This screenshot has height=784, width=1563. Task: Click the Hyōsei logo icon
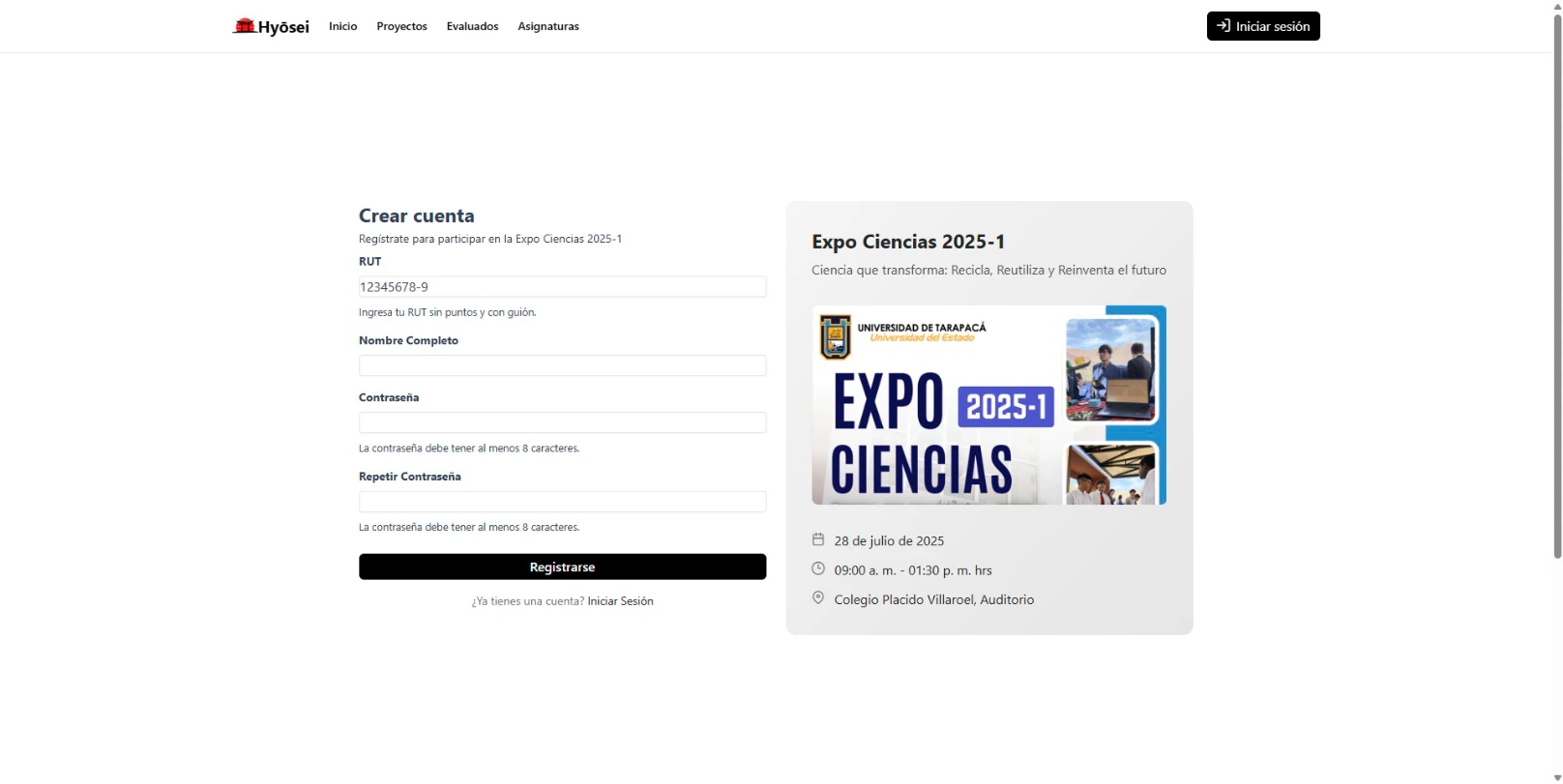pyautogui.click(x=244, y=26)
